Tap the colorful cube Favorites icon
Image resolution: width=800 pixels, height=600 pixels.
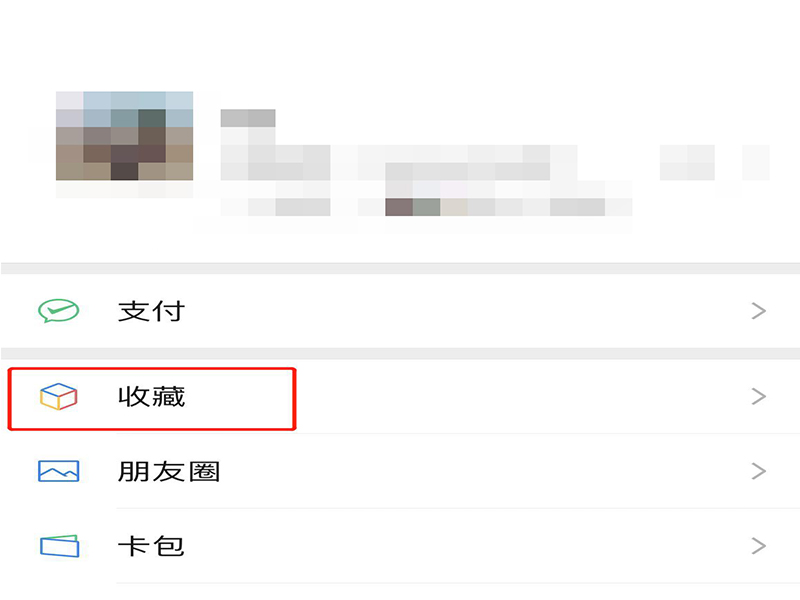pyautogui.click(x=59, y=396)
